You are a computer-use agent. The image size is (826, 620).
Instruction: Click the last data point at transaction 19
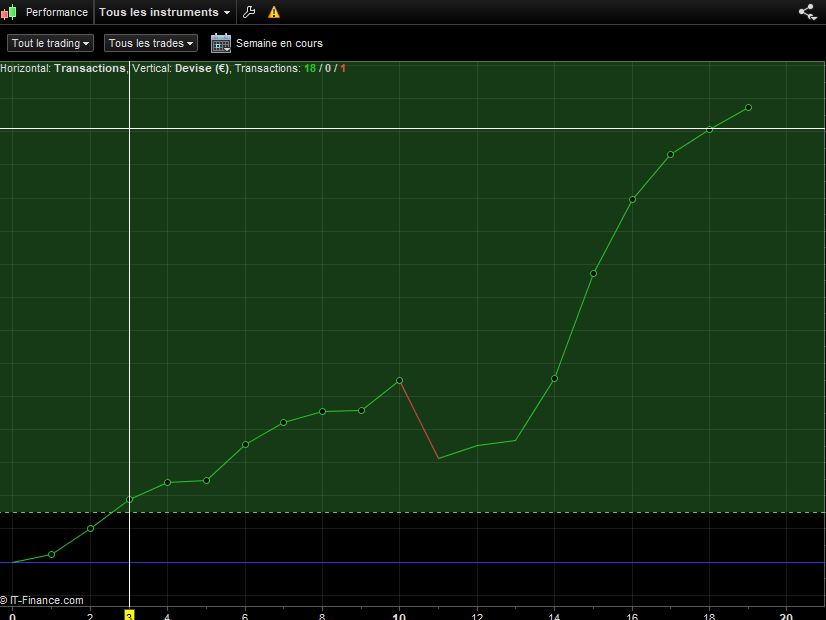click(x=748, y=107)
